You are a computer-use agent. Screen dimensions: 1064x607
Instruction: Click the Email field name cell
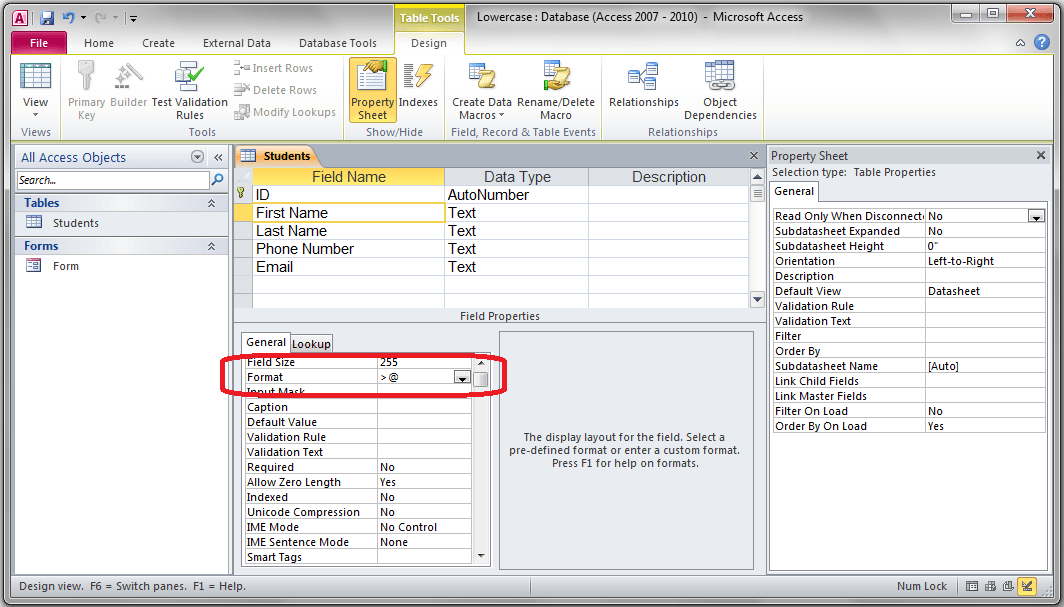(x=348, y=267)
